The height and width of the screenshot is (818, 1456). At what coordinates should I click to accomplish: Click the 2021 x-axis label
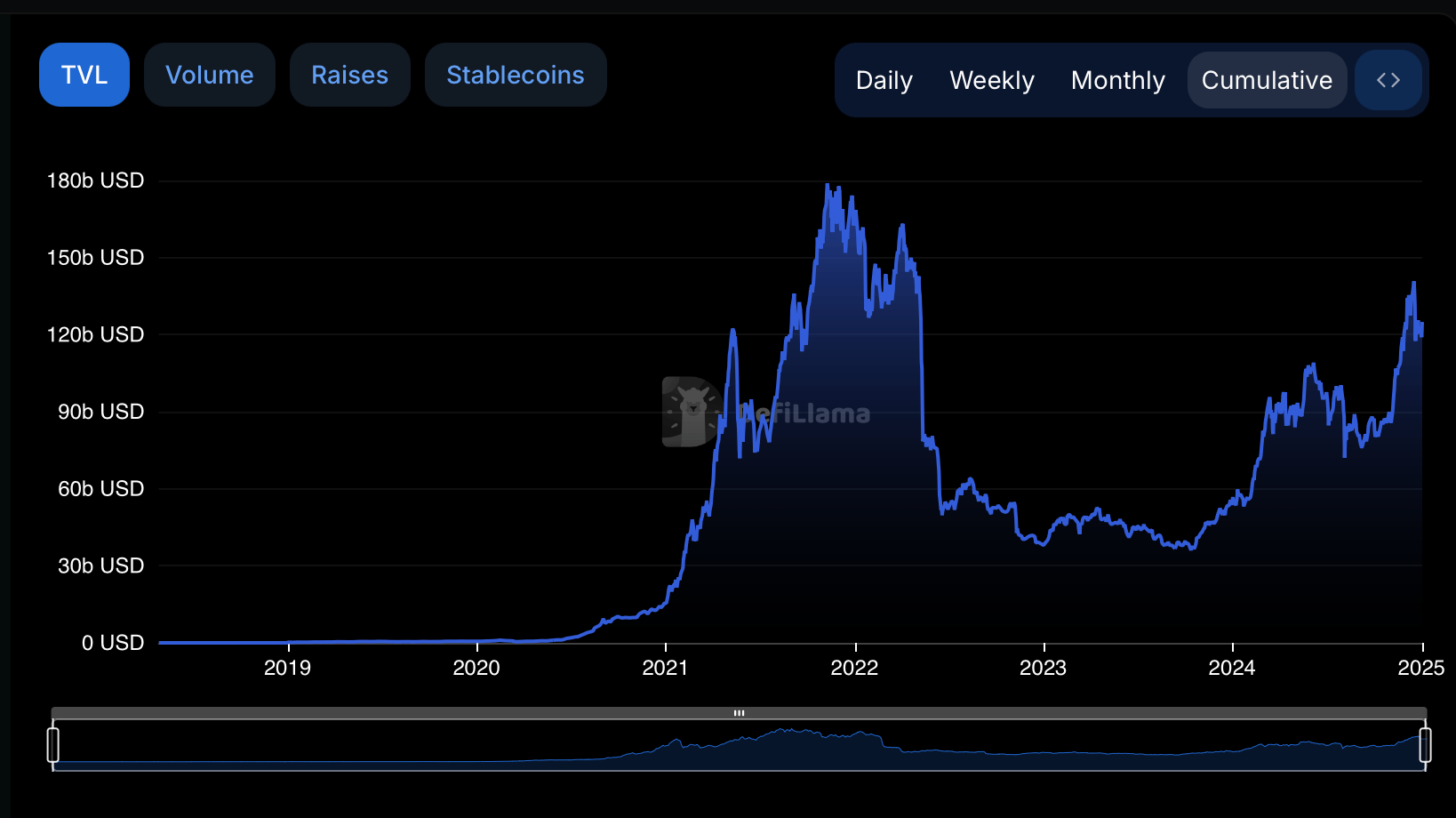click(665, 668)
